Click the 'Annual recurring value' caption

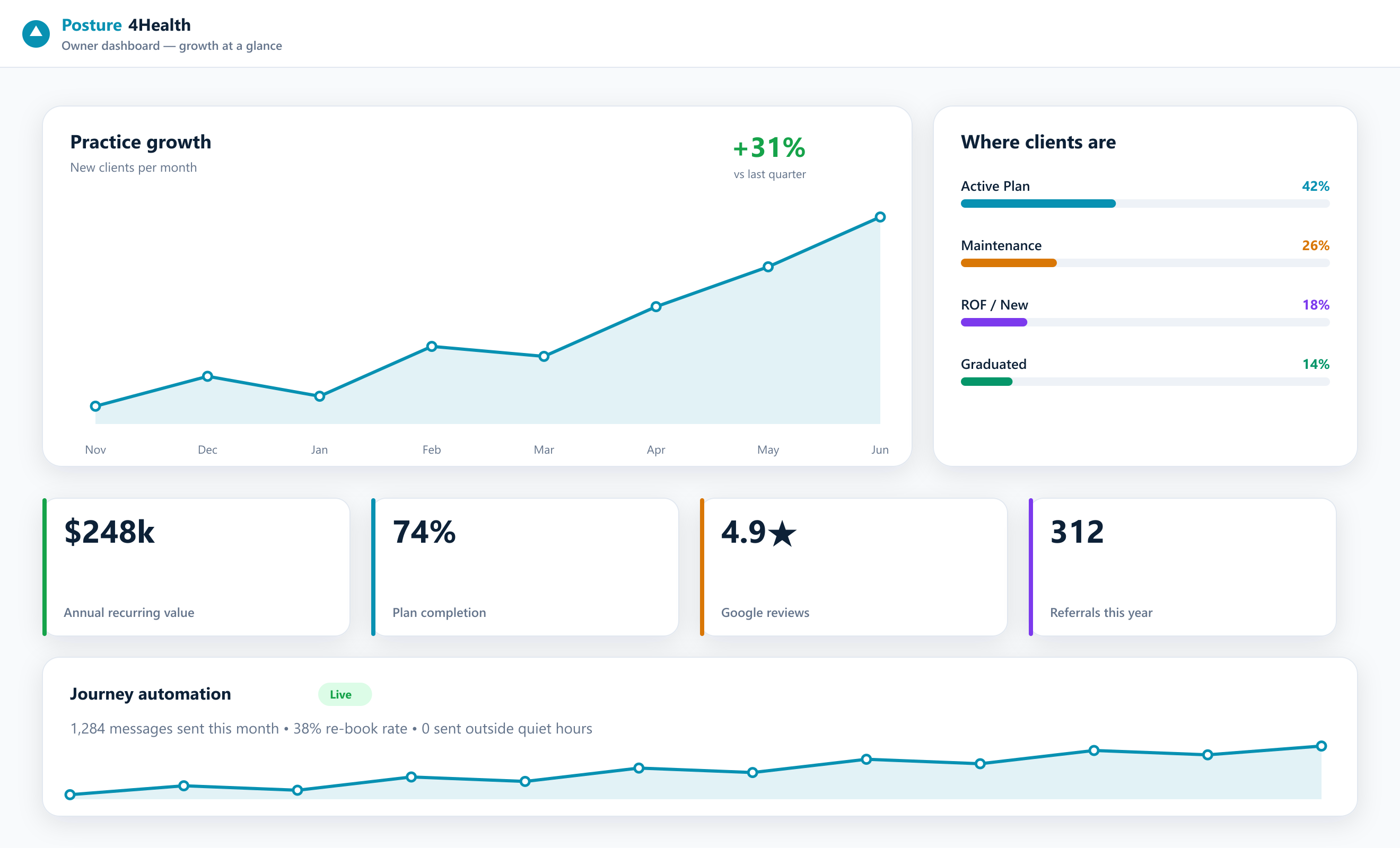(x=129, y=613)
